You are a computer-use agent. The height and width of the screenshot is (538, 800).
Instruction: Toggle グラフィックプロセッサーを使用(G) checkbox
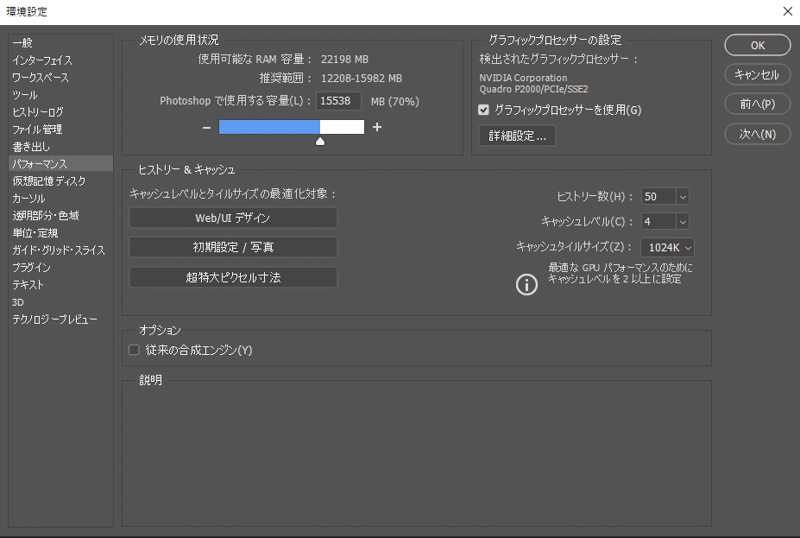pos(484,110)
